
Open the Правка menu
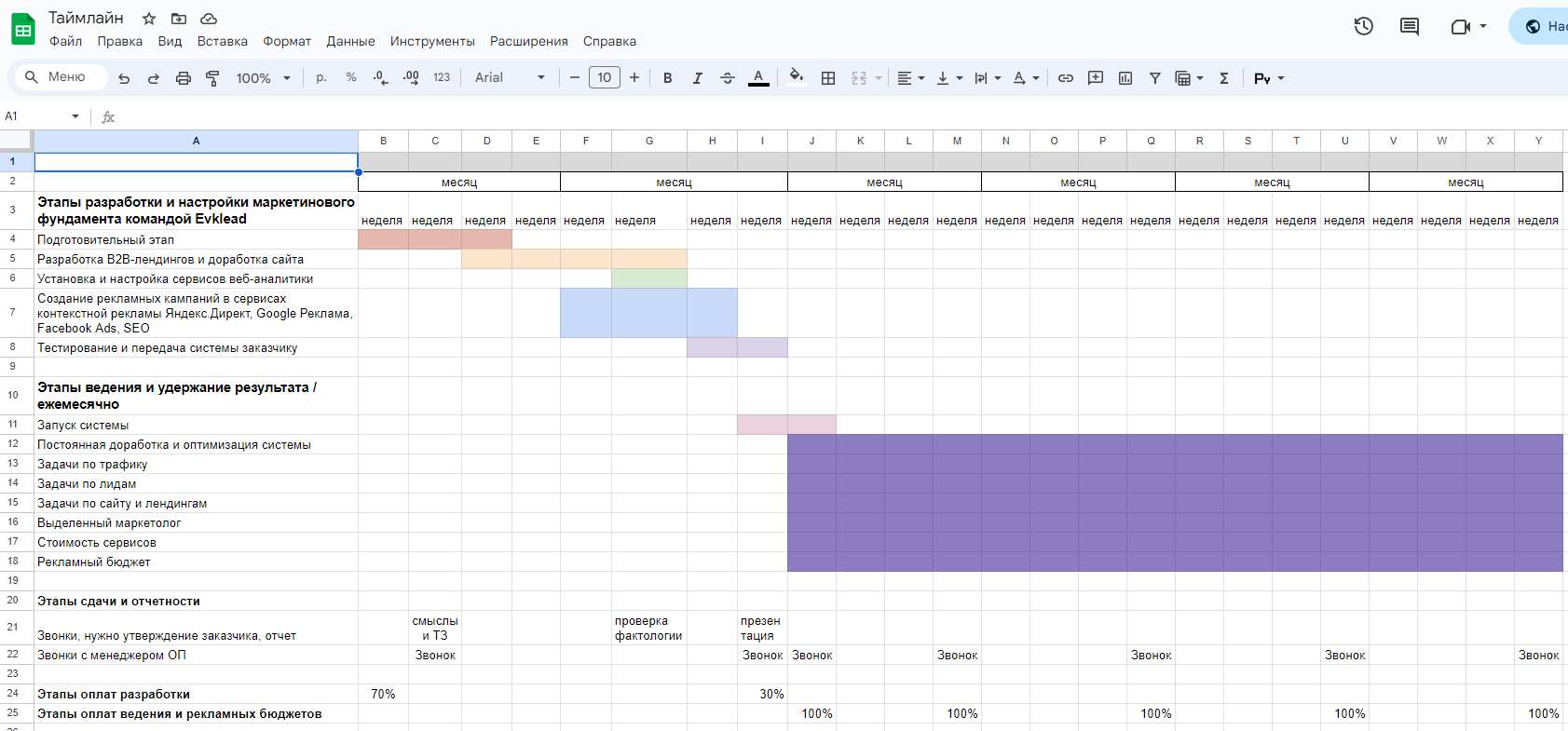point(119,41)
